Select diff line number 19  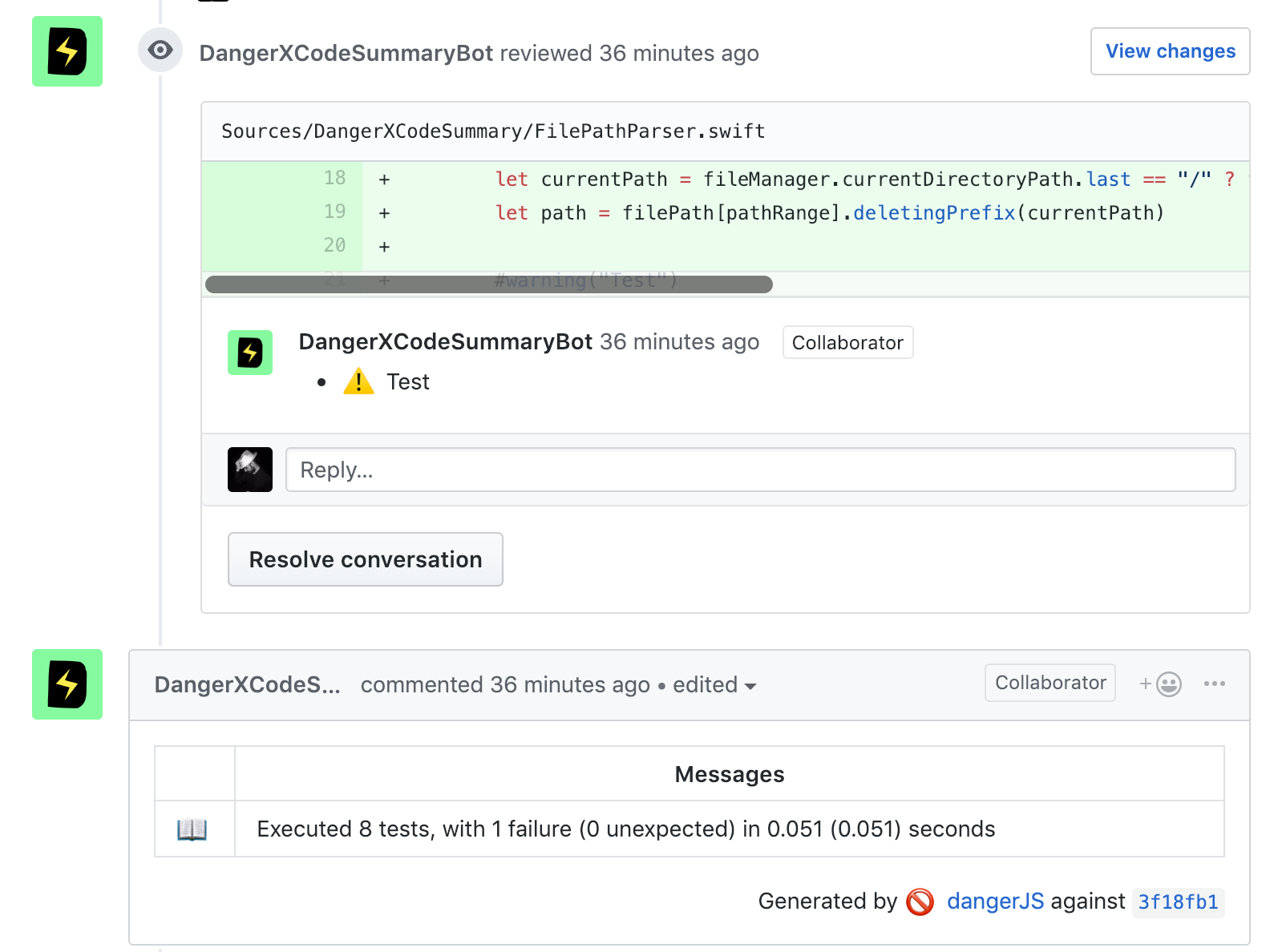click(x=334, y=212)
